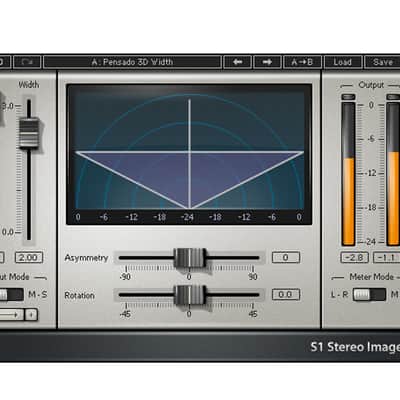Screen dimensions: 400x400
Task: Click the Rotation value box showing 0.0
Action: click(x=285, y=295)
